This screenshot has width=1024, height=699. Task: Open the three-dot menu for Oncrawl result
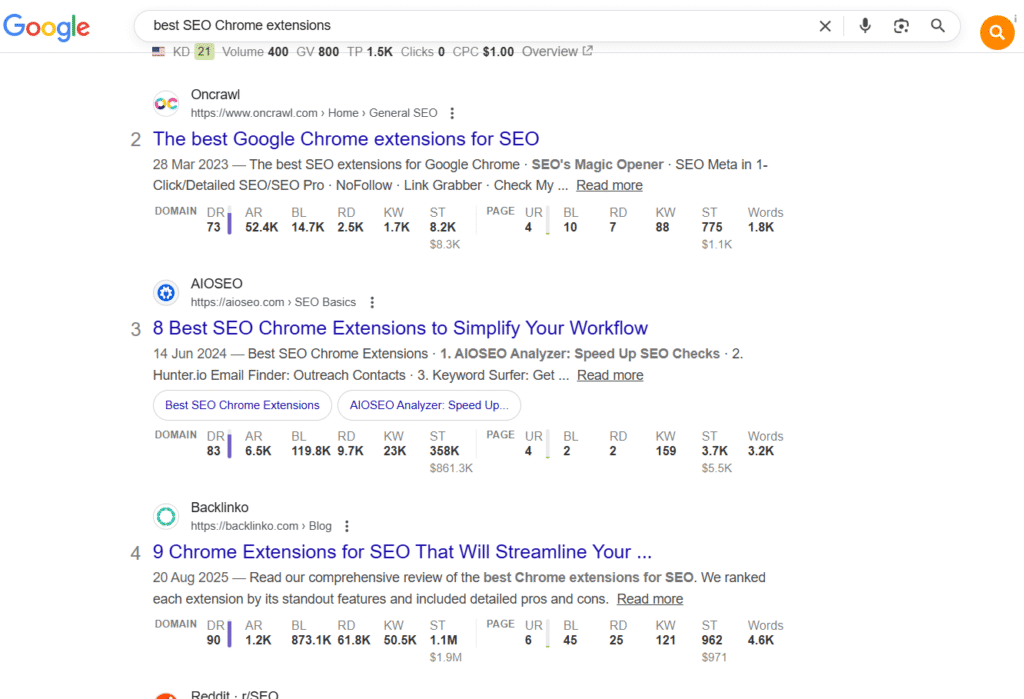(452, 113)
